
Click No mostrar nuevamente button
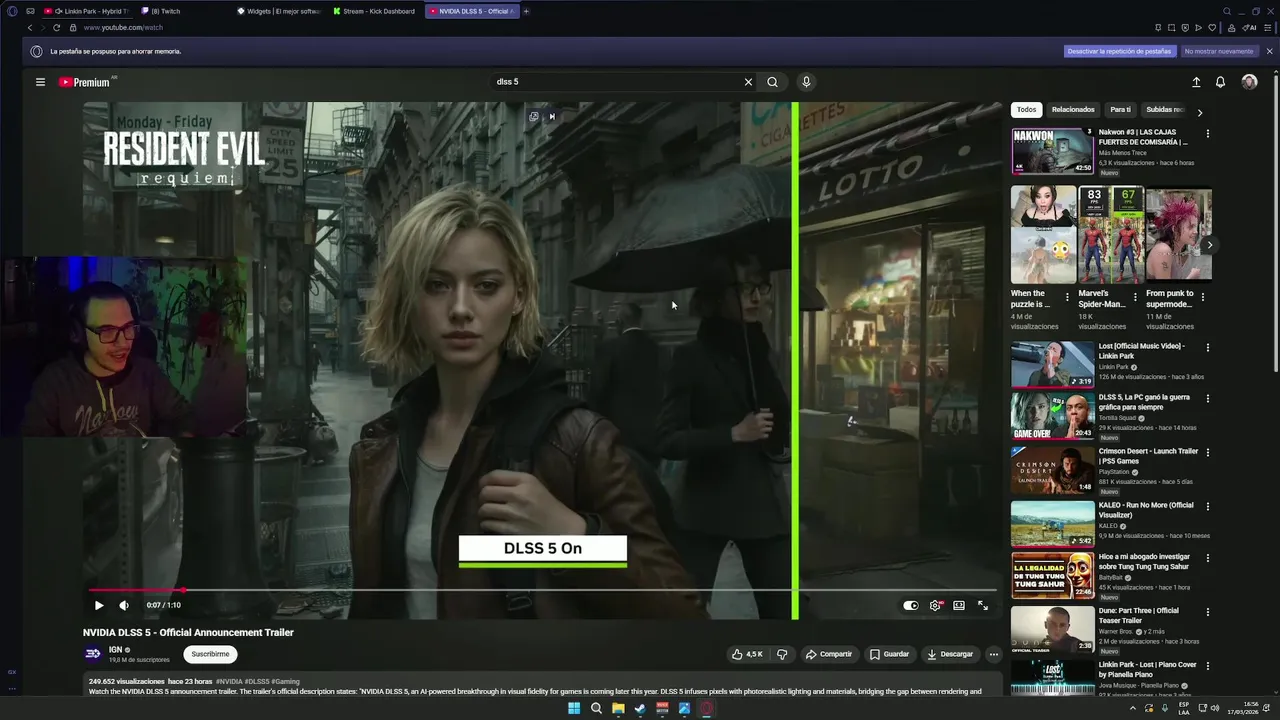[x=1218, y=51]
